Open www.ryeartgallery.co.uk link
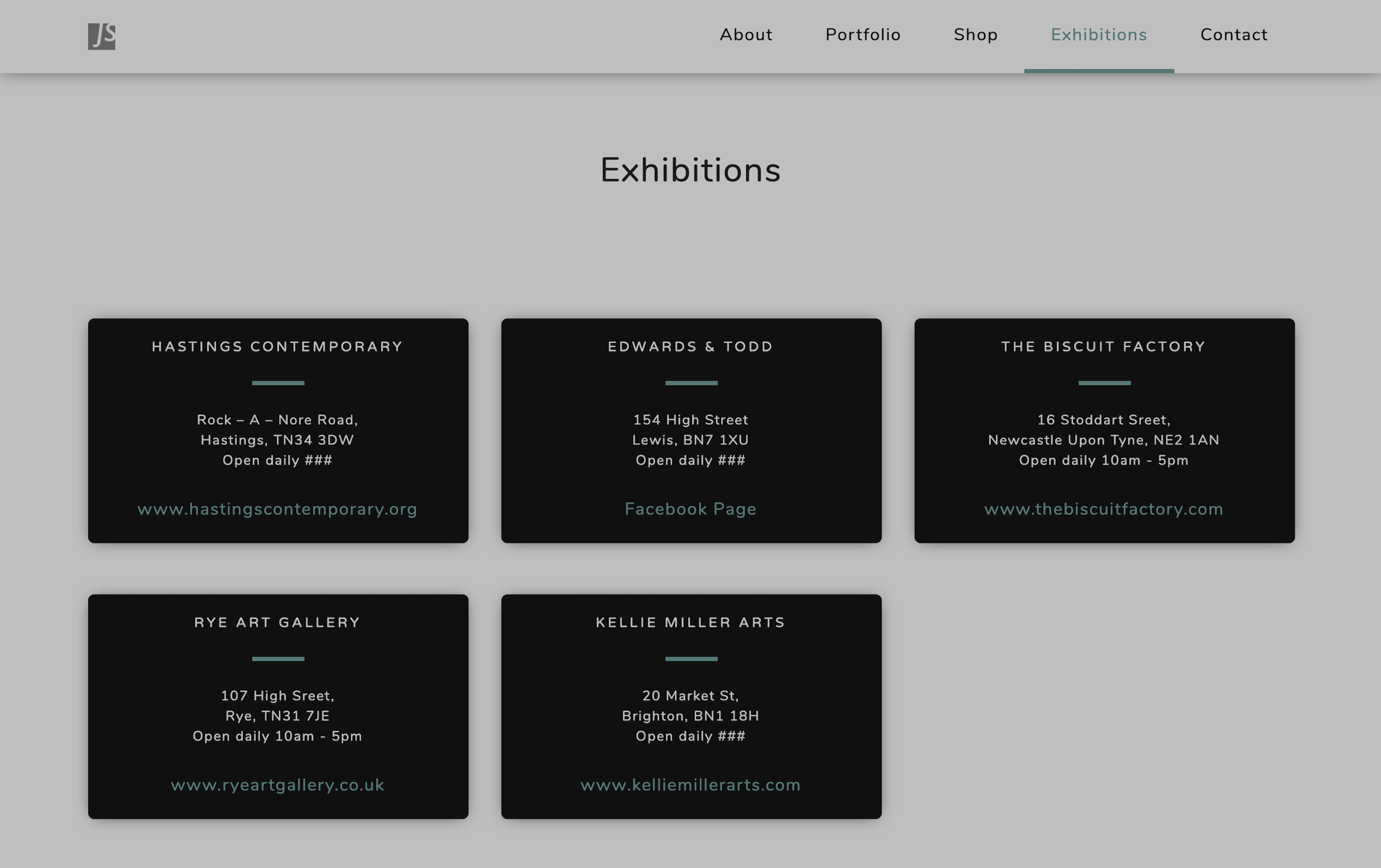1381x868 pixels. coord(277,785)
